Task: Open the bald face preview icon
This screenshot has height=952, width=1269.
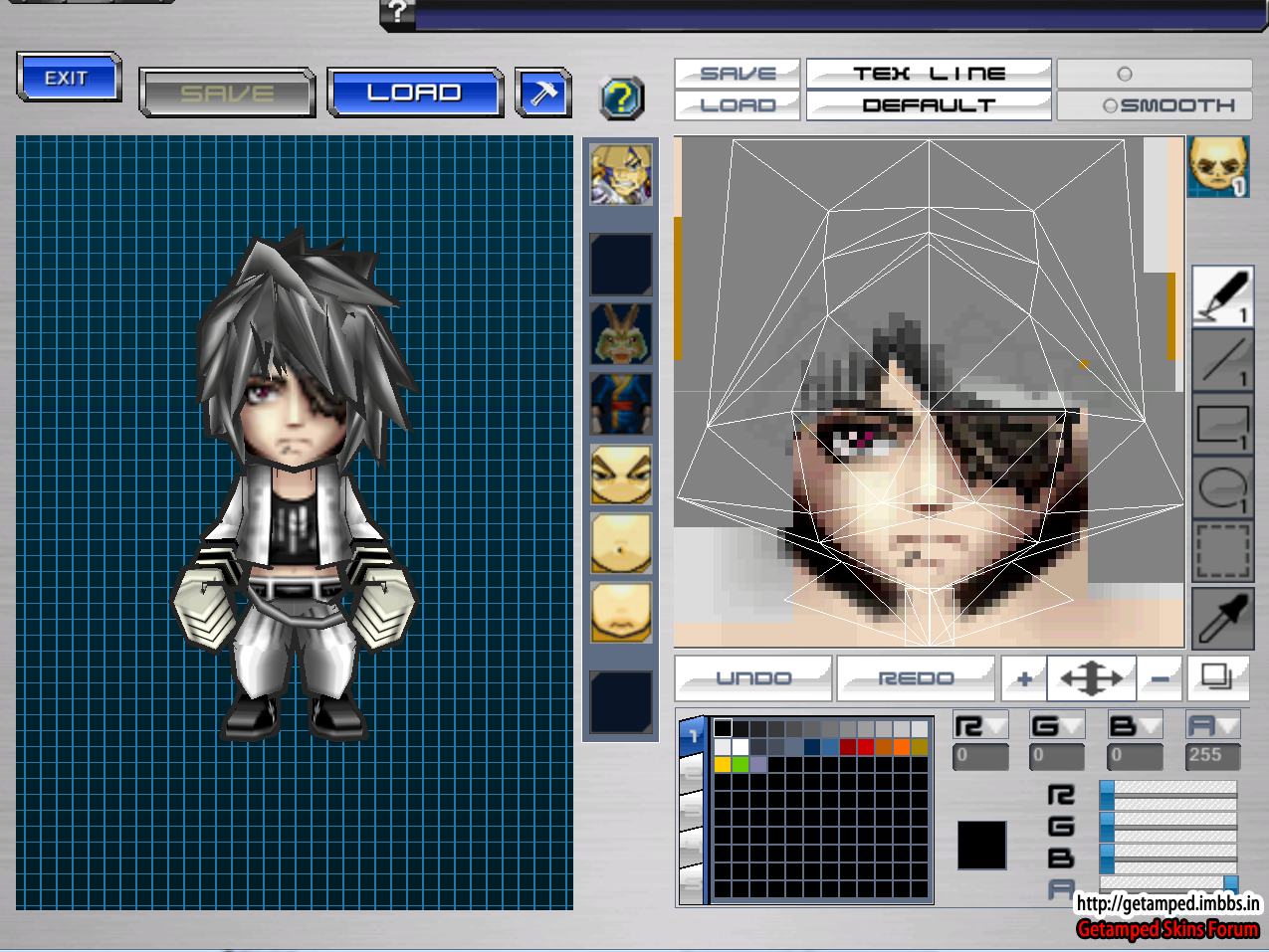Action: pos(1218,166)
